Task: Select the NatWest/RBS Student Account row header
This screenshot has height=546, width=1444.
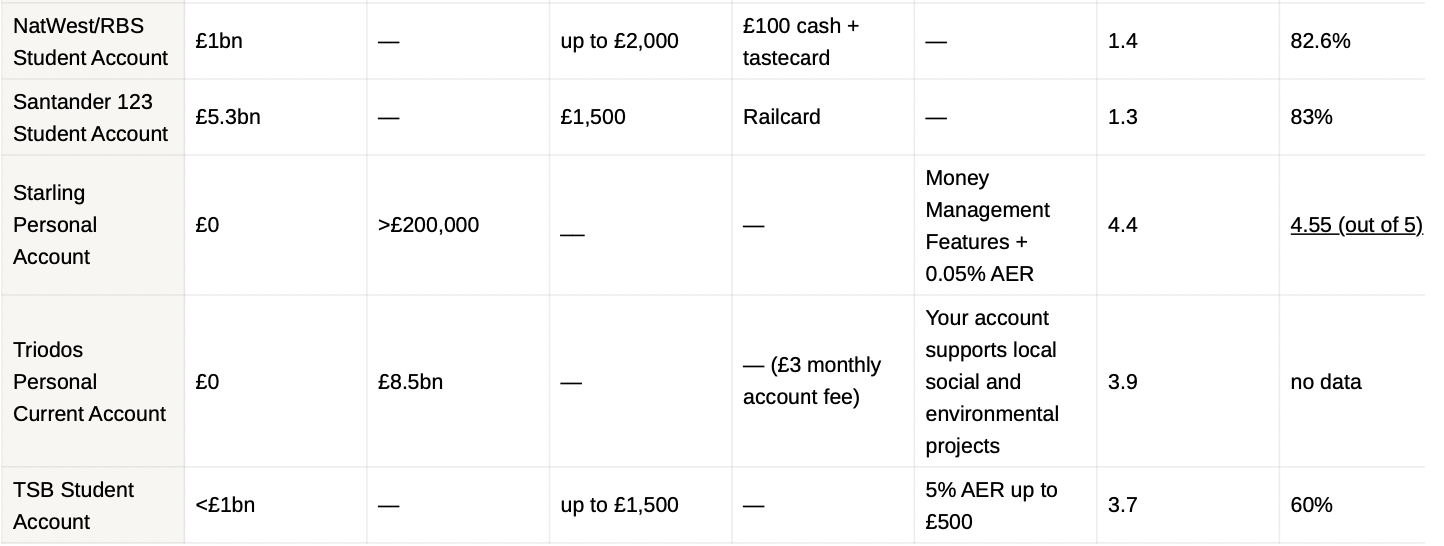Action: (92, 41)
